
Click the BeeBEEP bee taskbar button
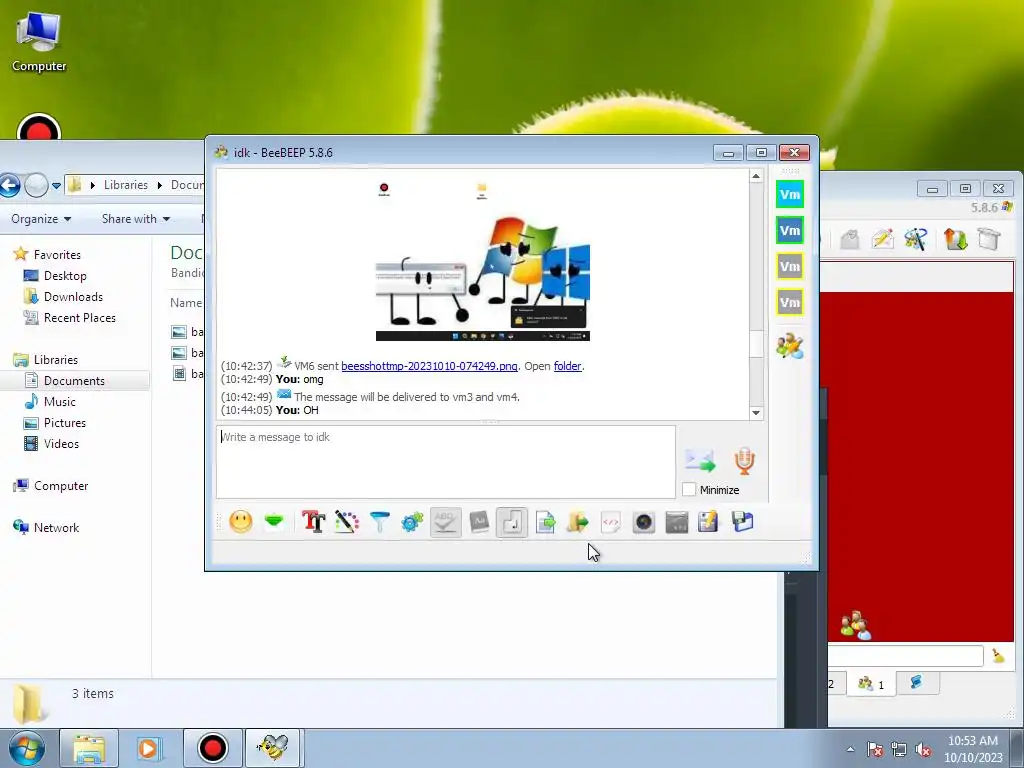point(272,748)
